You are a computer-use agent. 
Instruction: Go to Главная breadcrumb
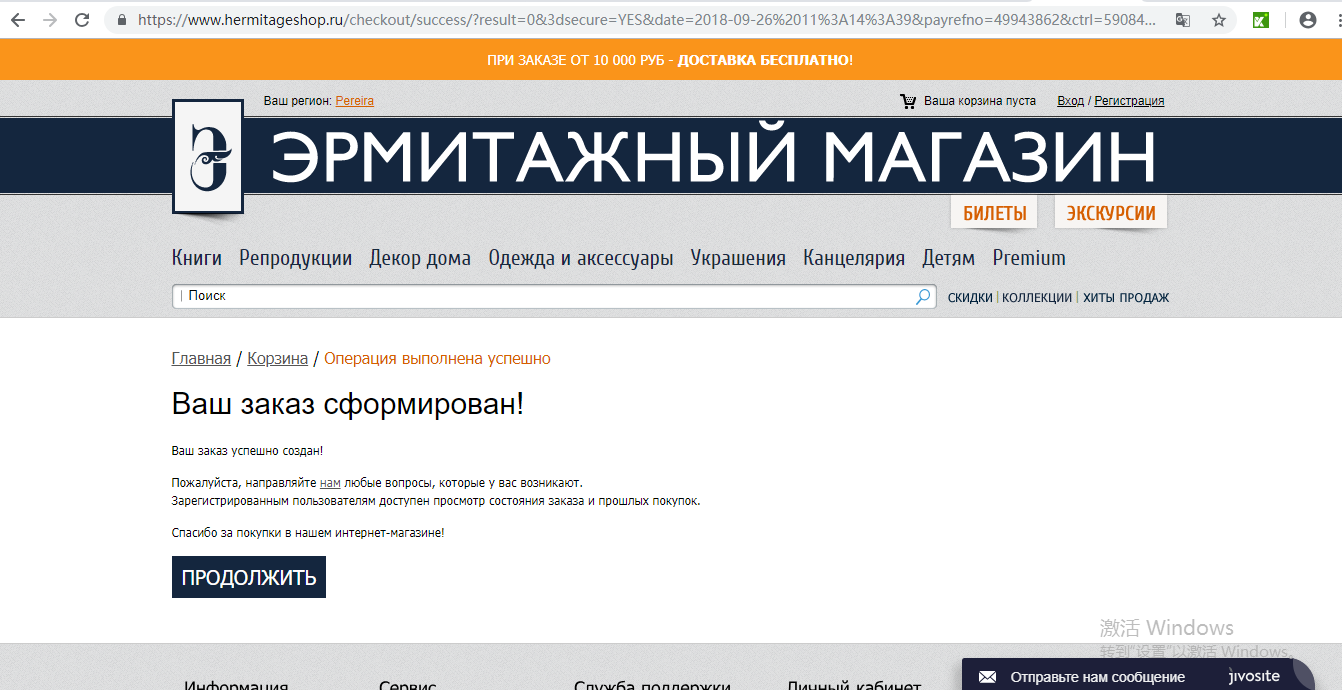coord(201,358)
